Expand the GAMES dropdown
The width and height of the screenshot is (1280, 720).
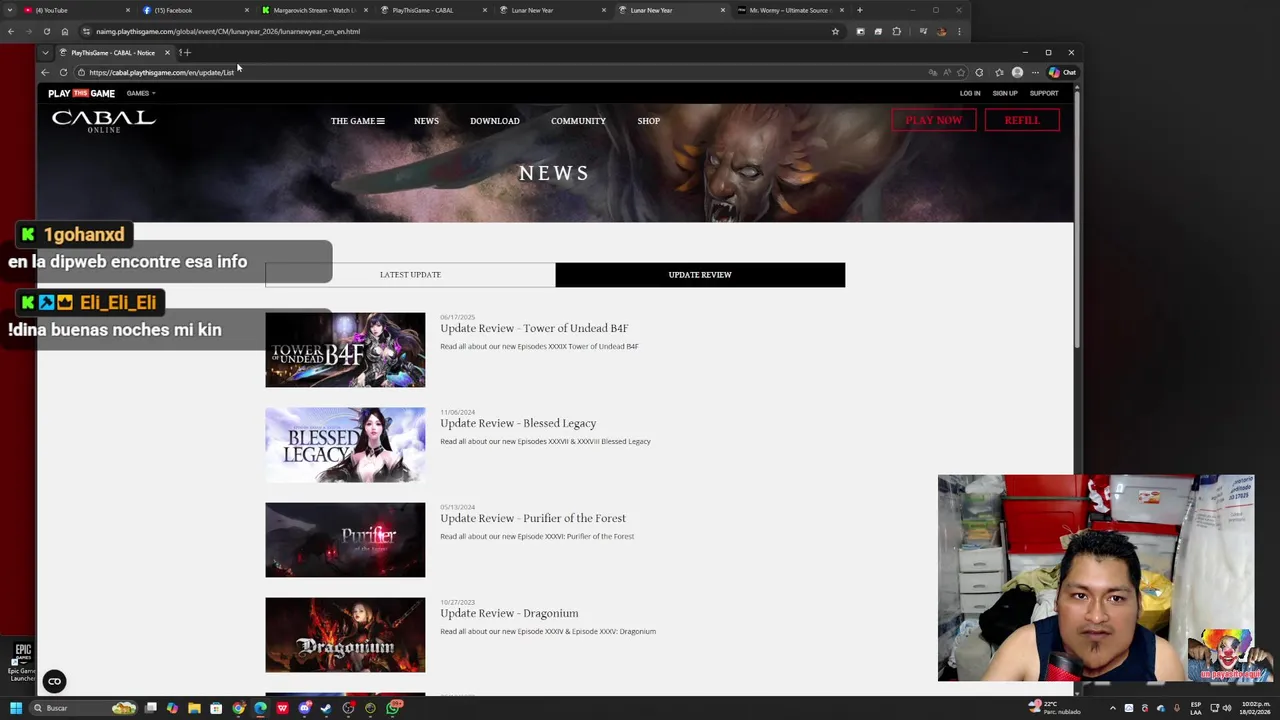point(141,93)
